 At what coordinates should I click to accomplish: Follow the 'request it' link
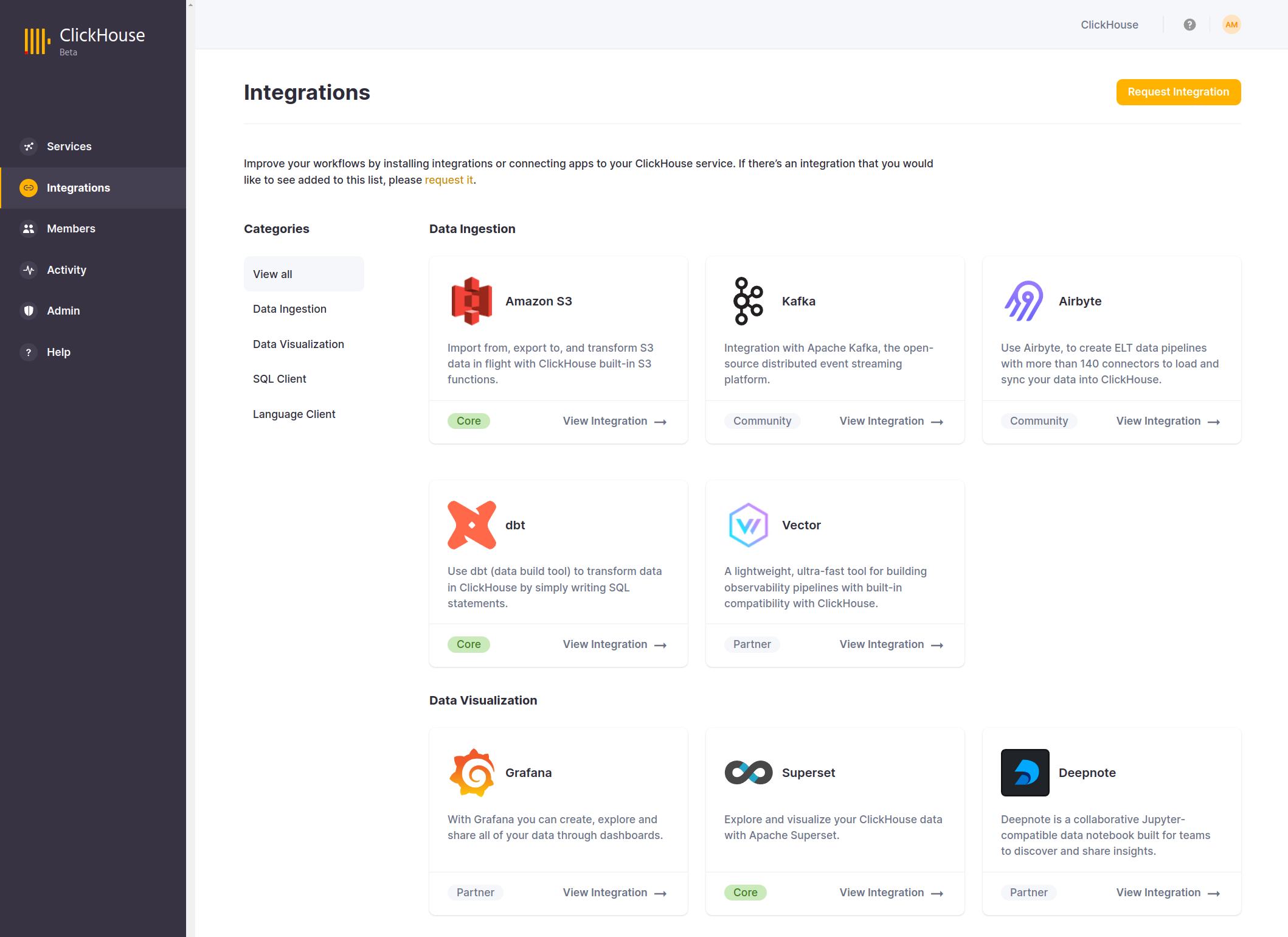448,180
